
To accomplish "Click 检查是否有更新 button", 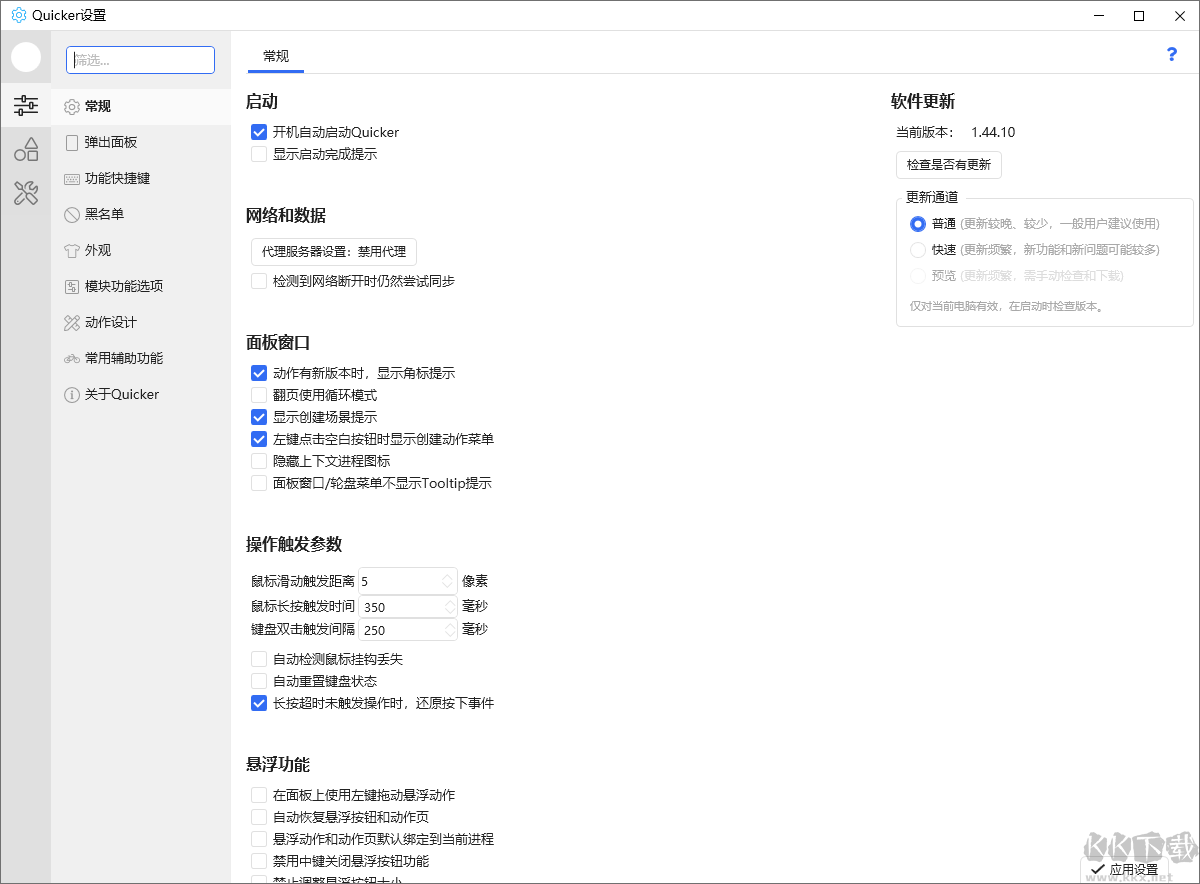I will point(949,165).
